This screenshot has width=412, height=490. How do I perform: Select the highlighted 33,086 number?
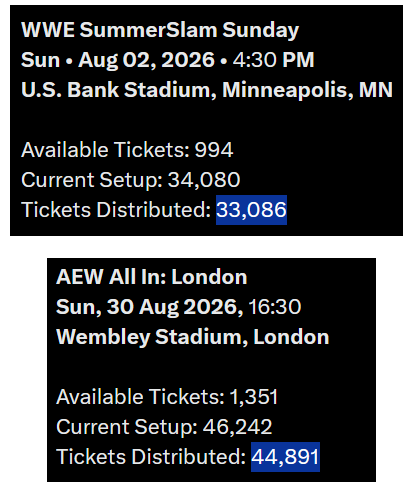(x=251, y=210)
